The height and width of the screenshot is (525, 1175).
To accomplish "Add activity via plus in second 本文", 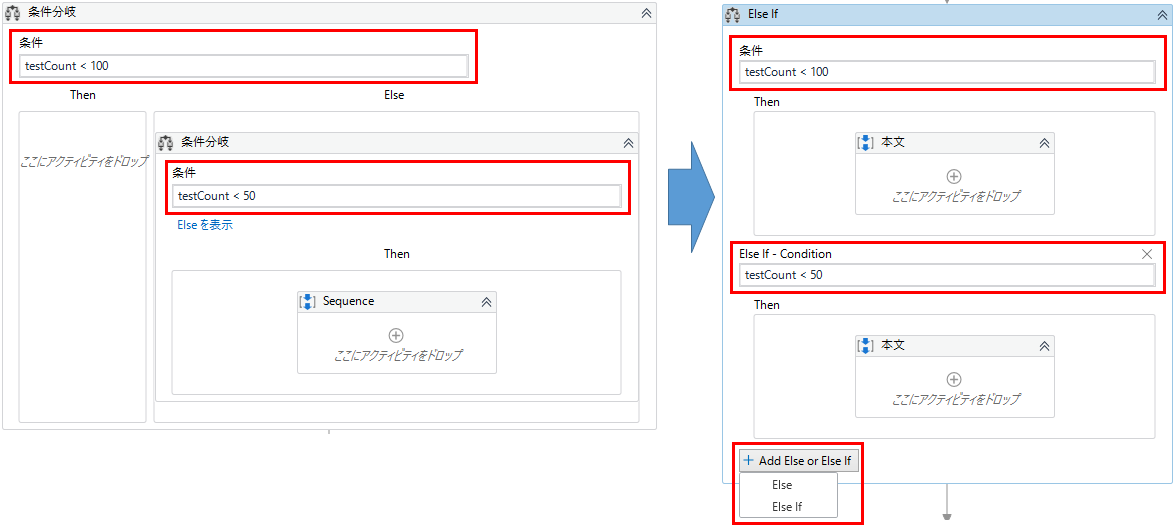I will (x=954, y=379).
